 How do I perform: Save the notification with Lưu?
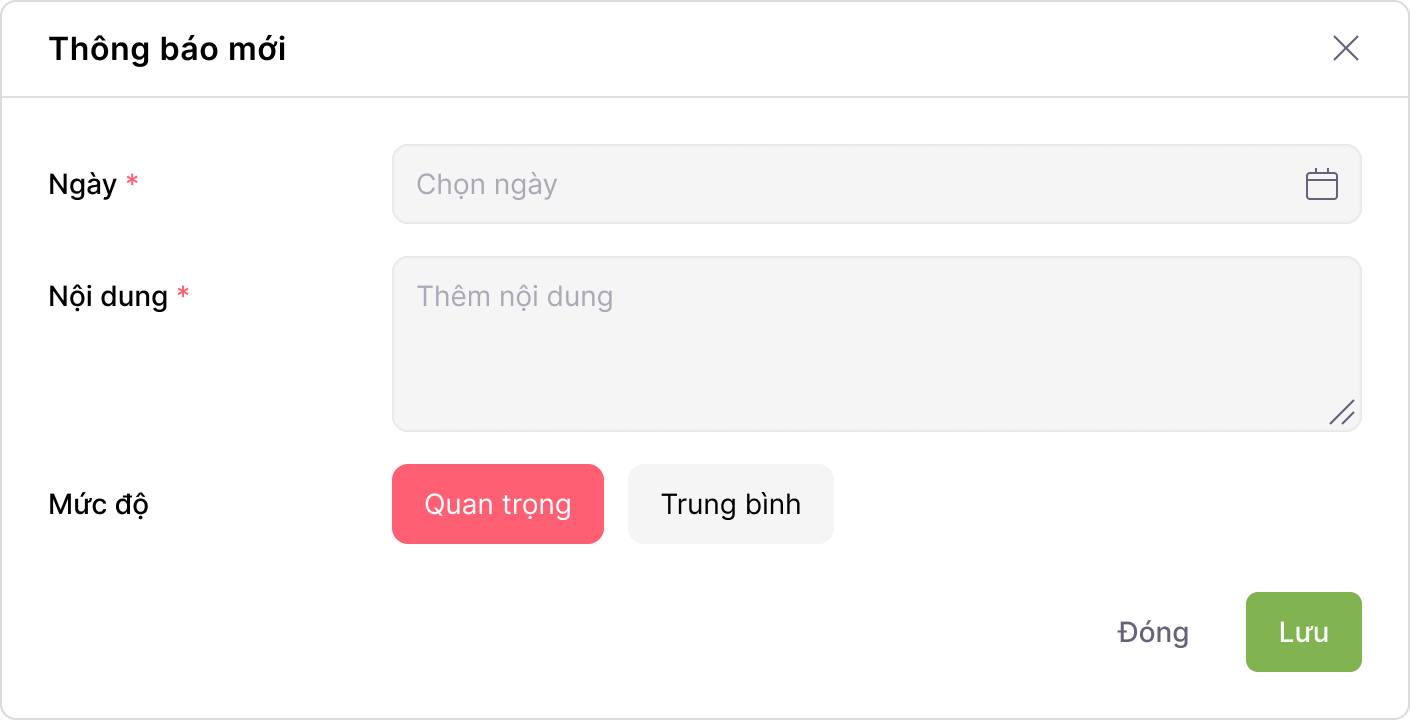point(1303,631)
